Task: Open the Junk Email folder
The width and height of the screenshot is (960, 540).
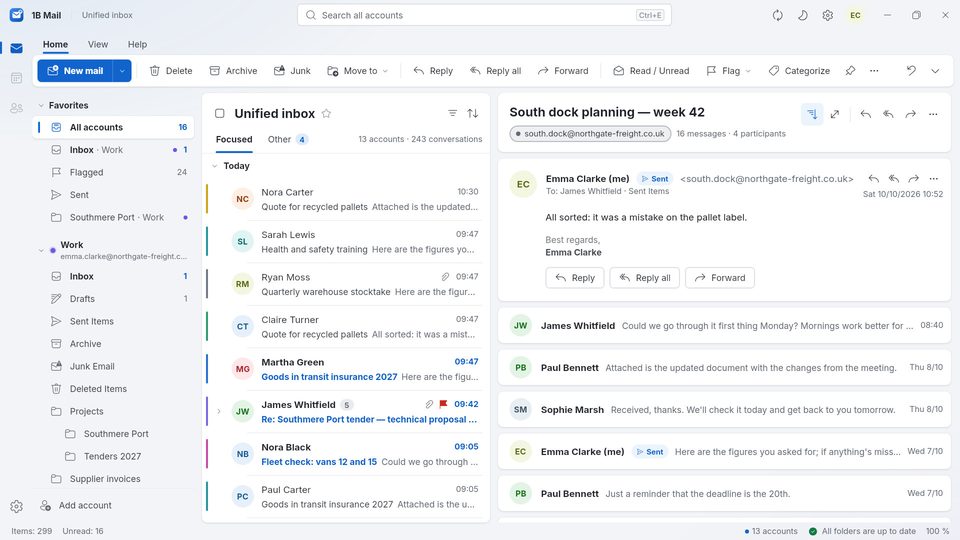Action: [113, 366]
